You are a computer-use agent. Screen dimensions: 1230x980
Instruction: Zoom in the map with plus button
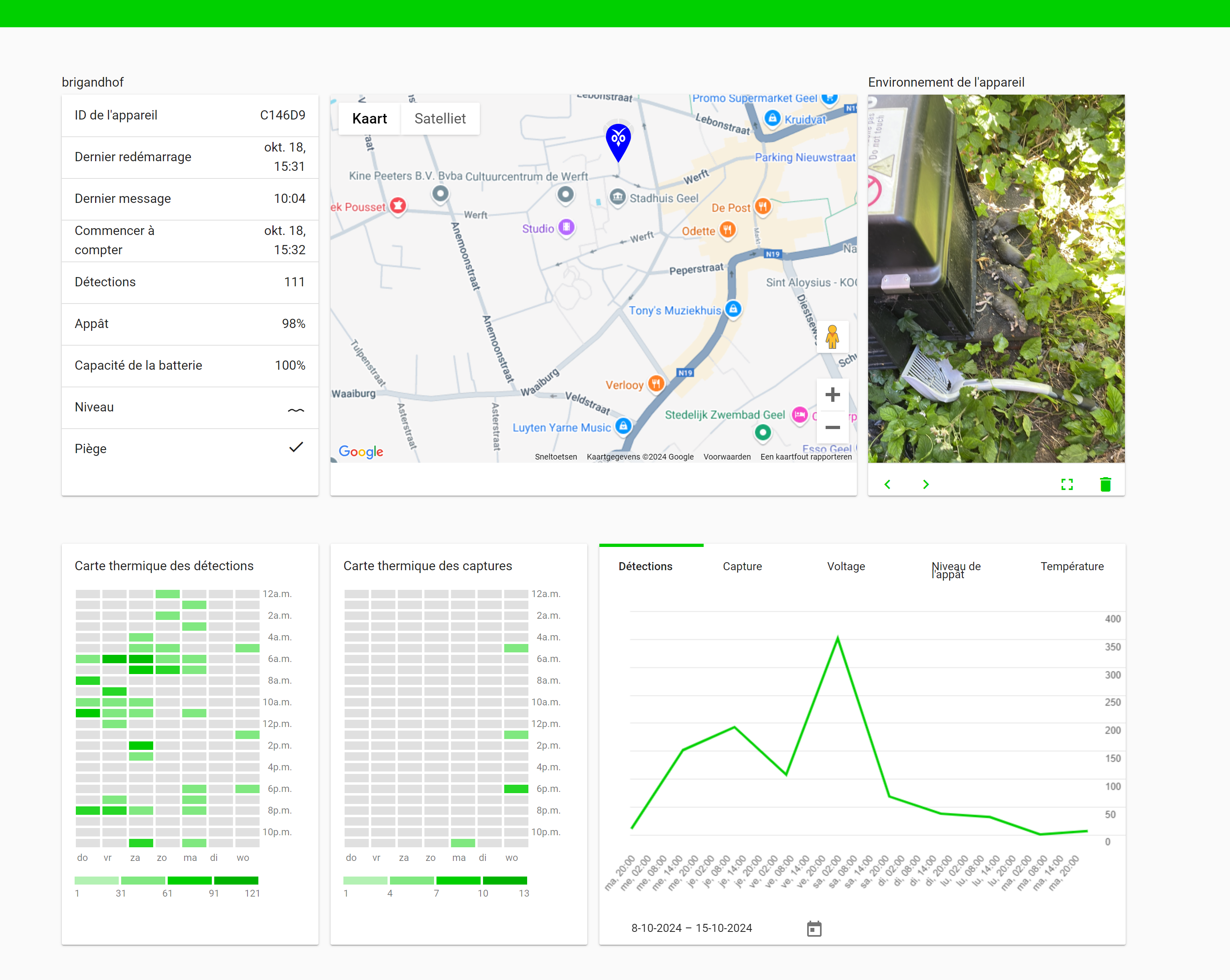(x=832, y=395)
